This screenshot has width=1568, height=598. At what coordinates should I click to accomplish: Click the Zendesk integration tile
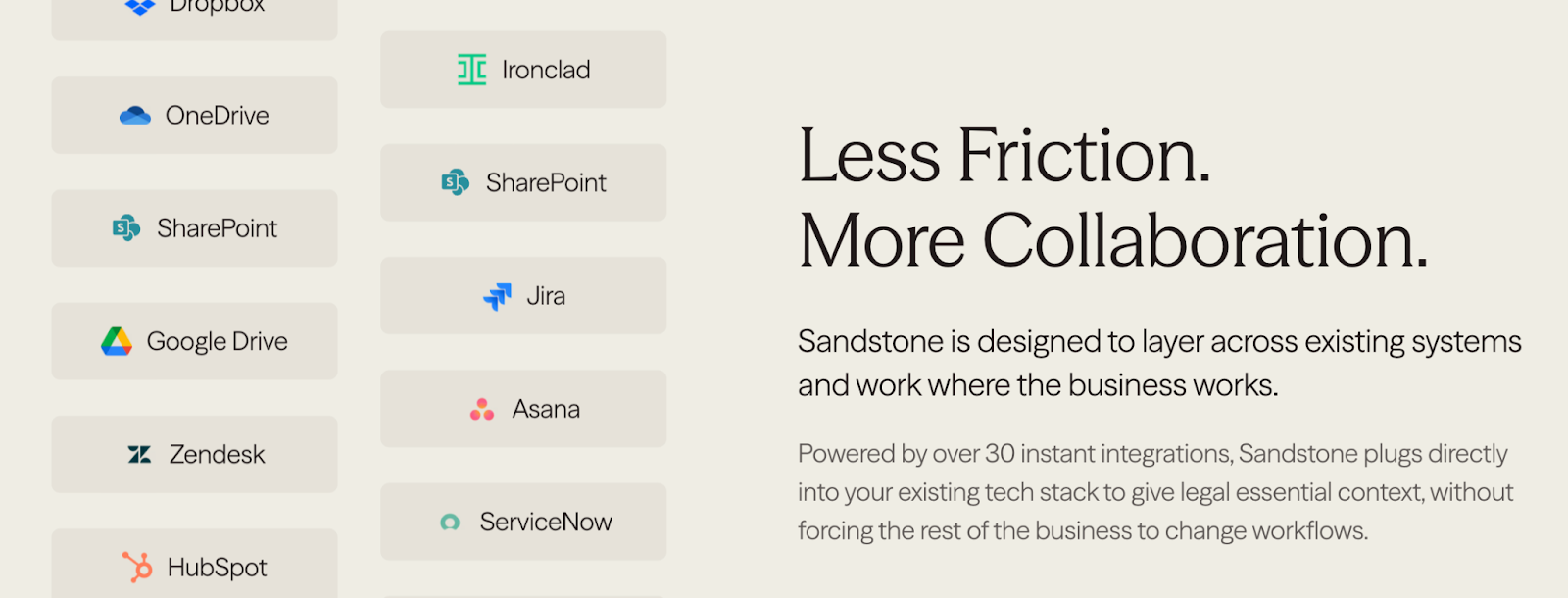coord(193,454)
